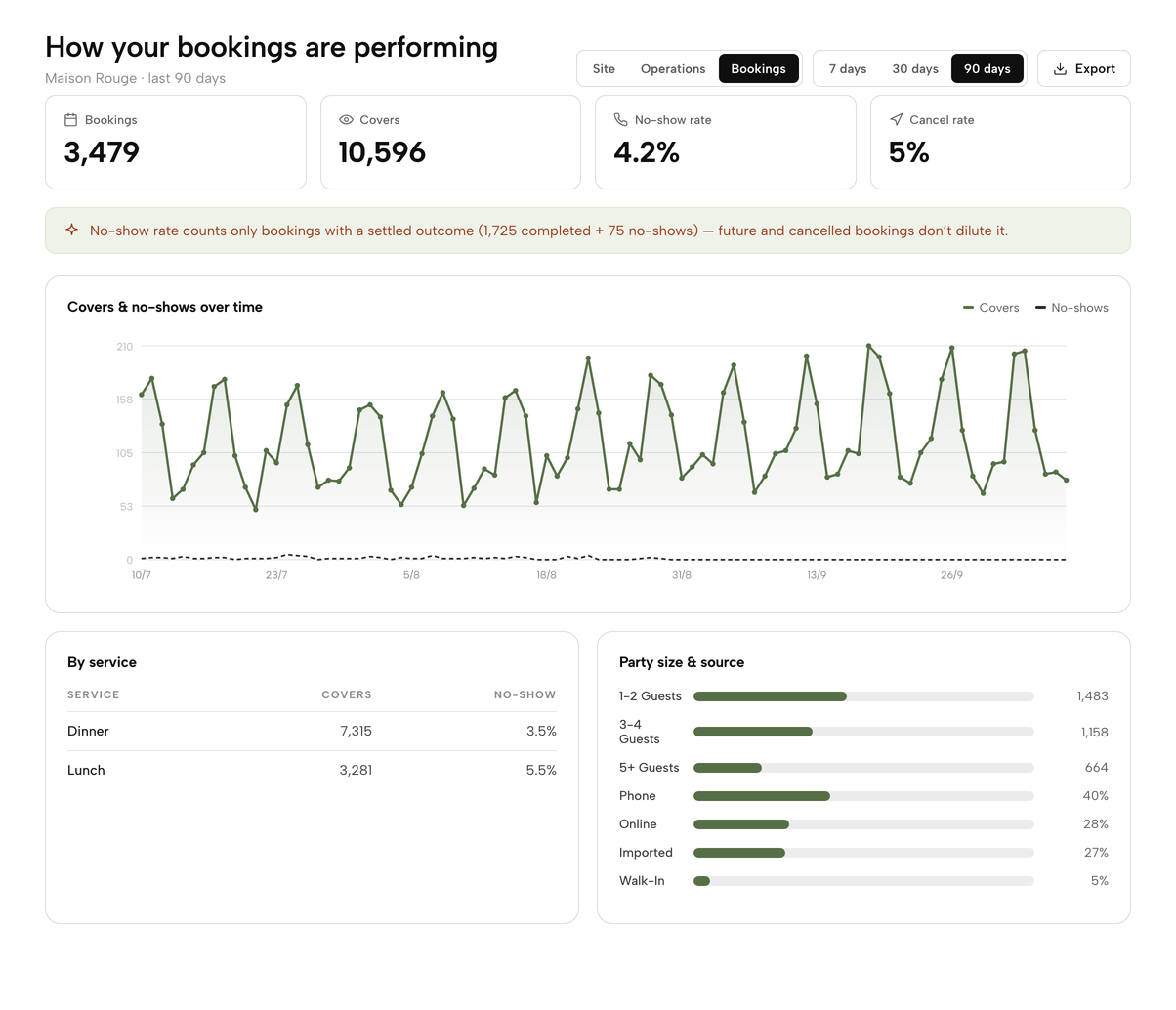Click the arrow icon beside Cancel rate

(896, 120)
